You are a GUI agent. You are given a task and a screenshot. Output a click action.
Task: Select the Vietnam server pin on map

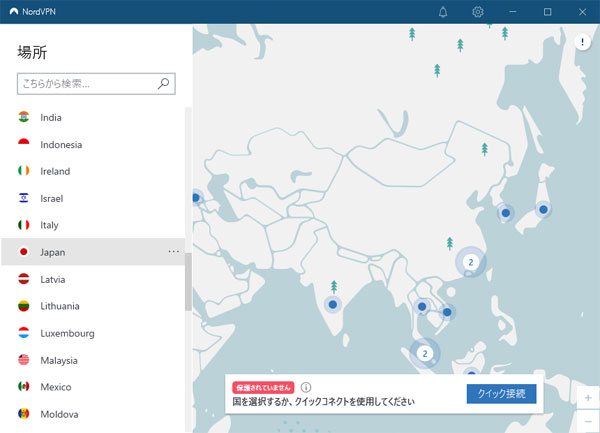pos(447,312)
